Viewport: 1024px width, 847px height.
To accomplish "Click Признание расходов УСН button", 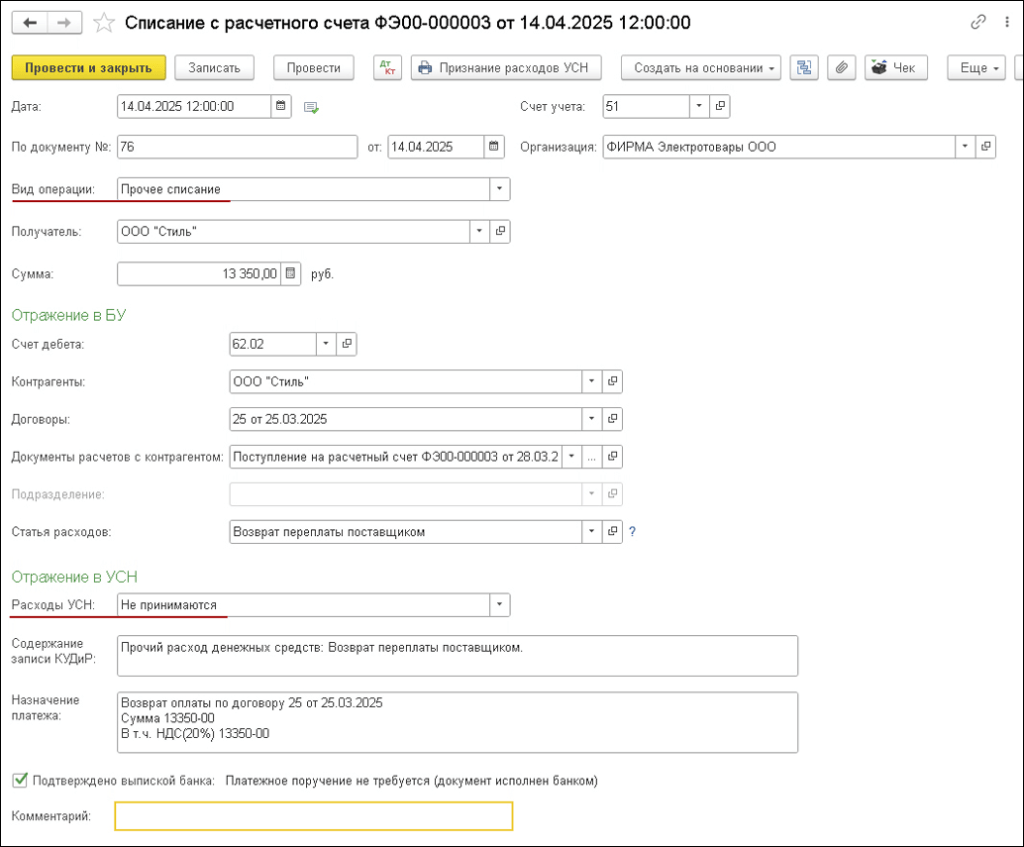I will pyautogui.click(x=506, y=68).
